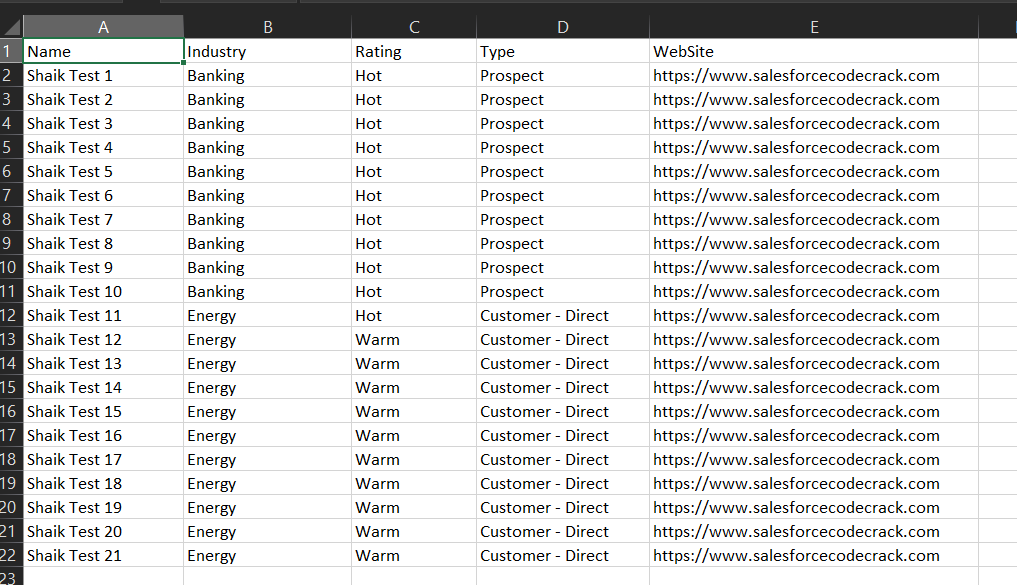Screen dimensions: 1017x585
Task: Select Warm rating of Shaik Test 12
Action: pyautogui.click(x=414, y=339)
